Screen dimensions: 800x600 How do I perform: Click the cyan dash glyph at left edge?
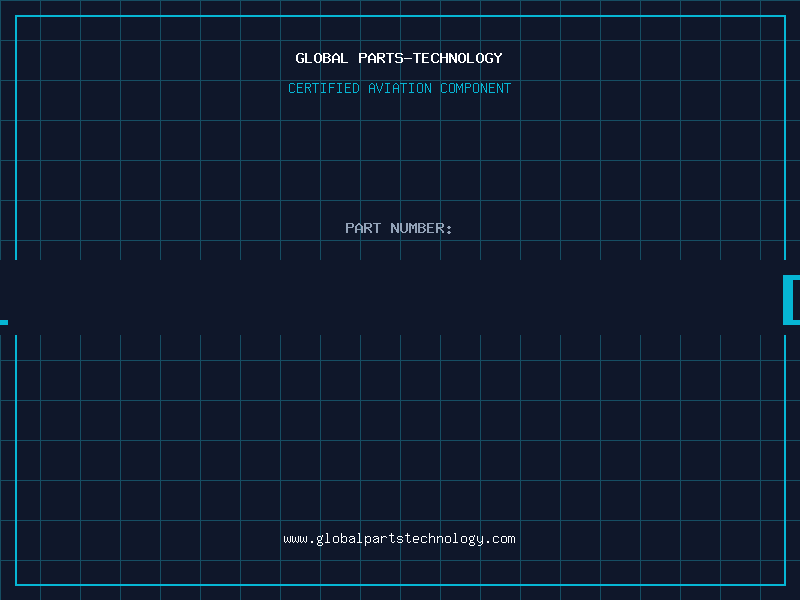pos(4,322)
